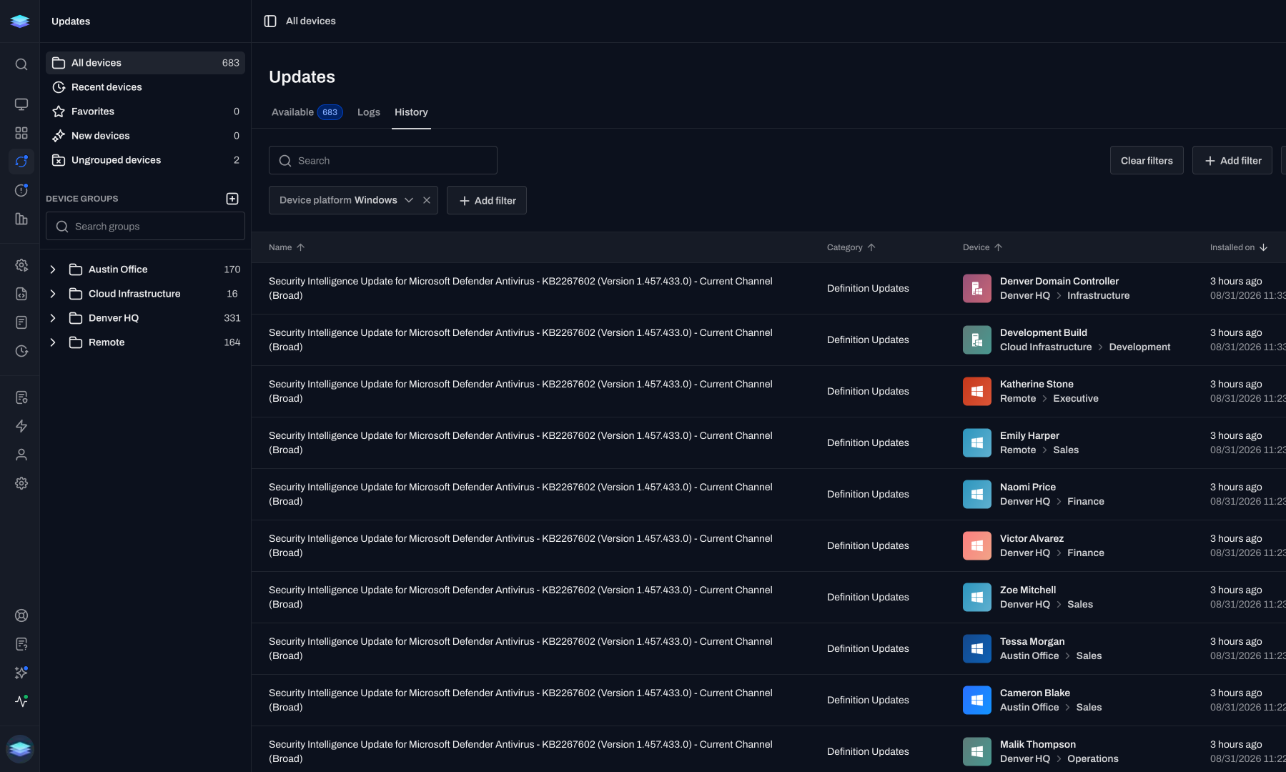Toggle the sidebar panel icon beside All devices
Screen dimensions: 1286x772
pyautogui.click(x=270, y=21)
